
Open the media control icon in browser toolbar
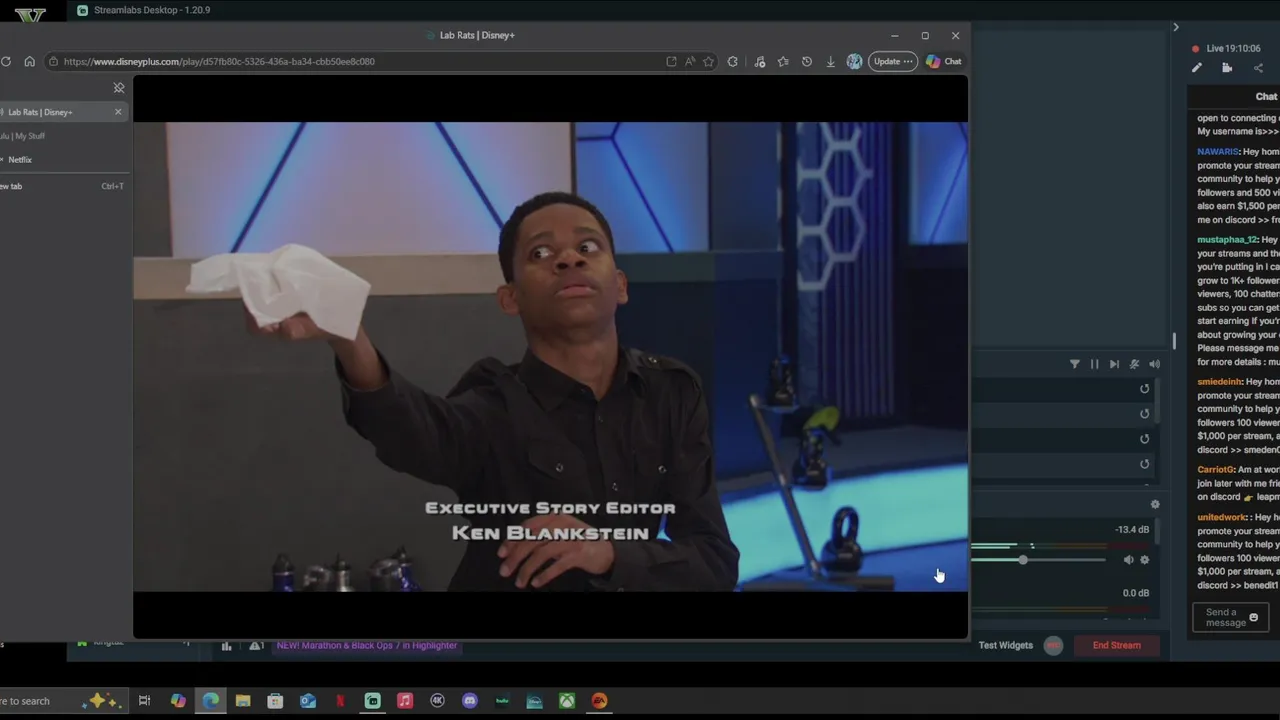tap(760, 61)
